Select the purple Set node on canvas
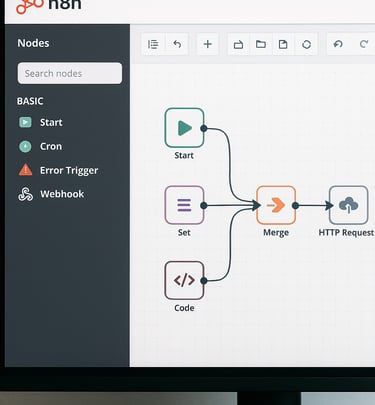The image size is (375, 405). 184,205
